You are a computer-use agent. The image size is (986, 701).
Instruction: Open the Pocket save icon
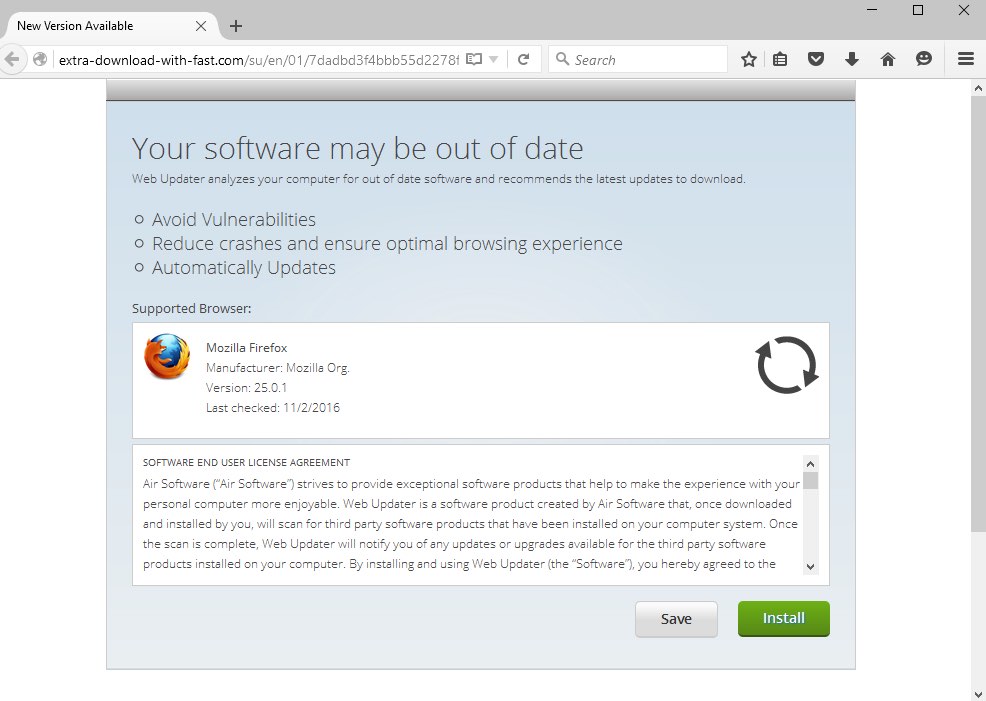(816, 59)
